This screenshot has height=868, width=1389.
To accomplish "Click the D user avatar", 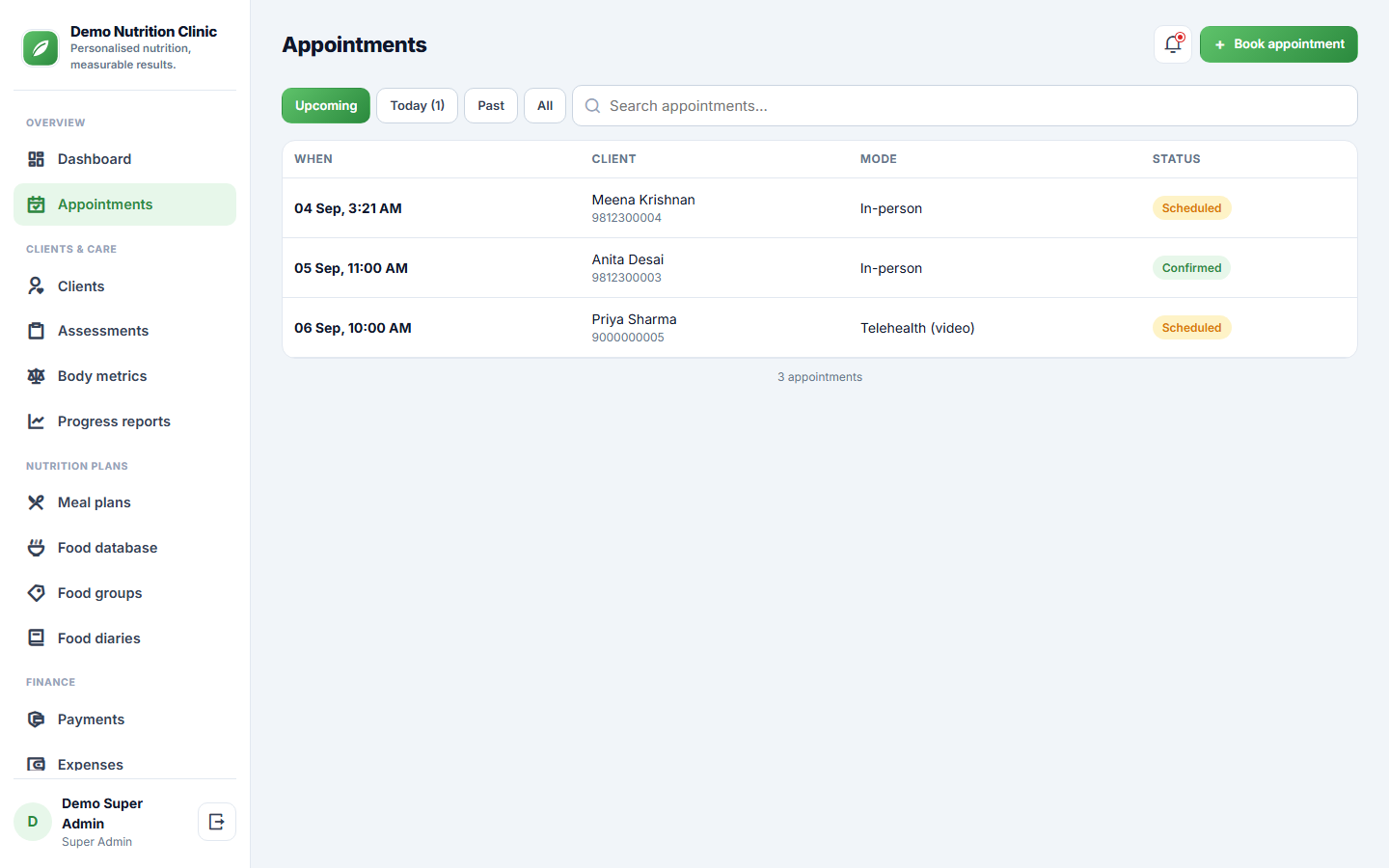I will point(33,822).
